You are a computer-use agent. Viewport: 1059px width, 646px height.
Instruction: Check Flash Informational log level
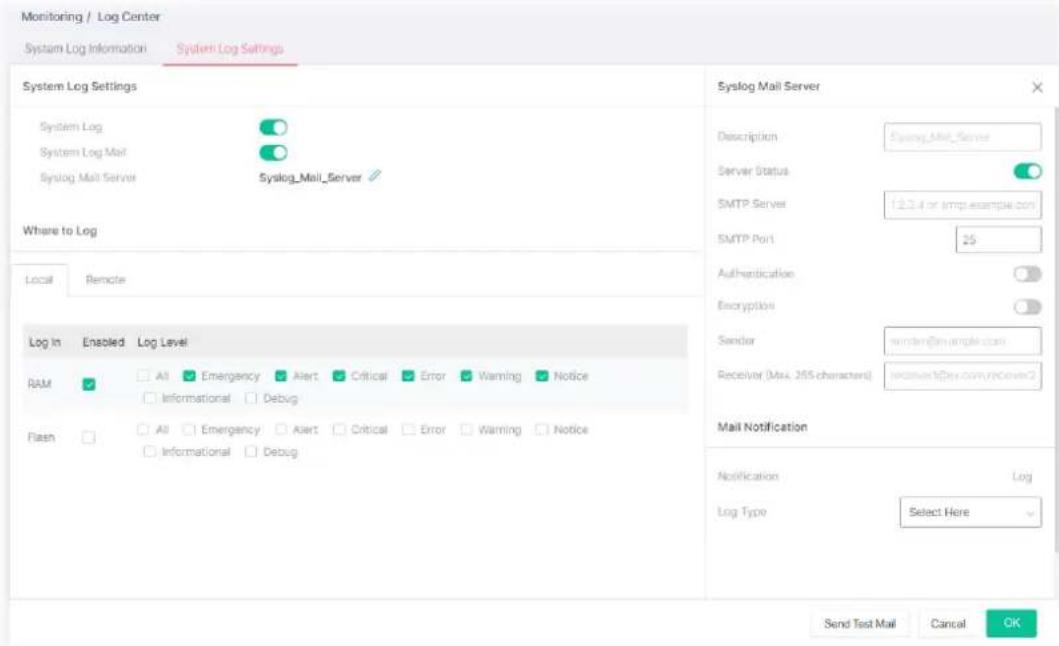click(x=149, y=451)
